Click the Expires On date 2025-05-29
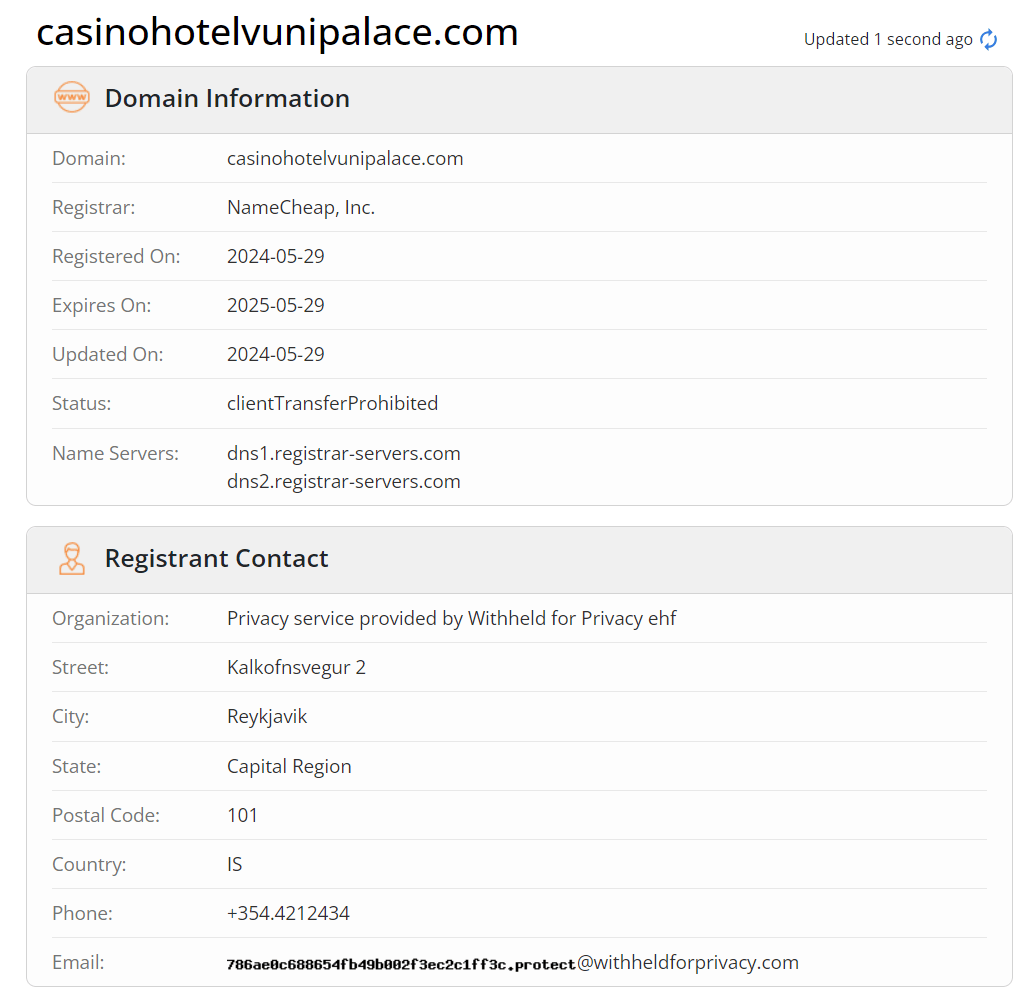 pos(276,305)
